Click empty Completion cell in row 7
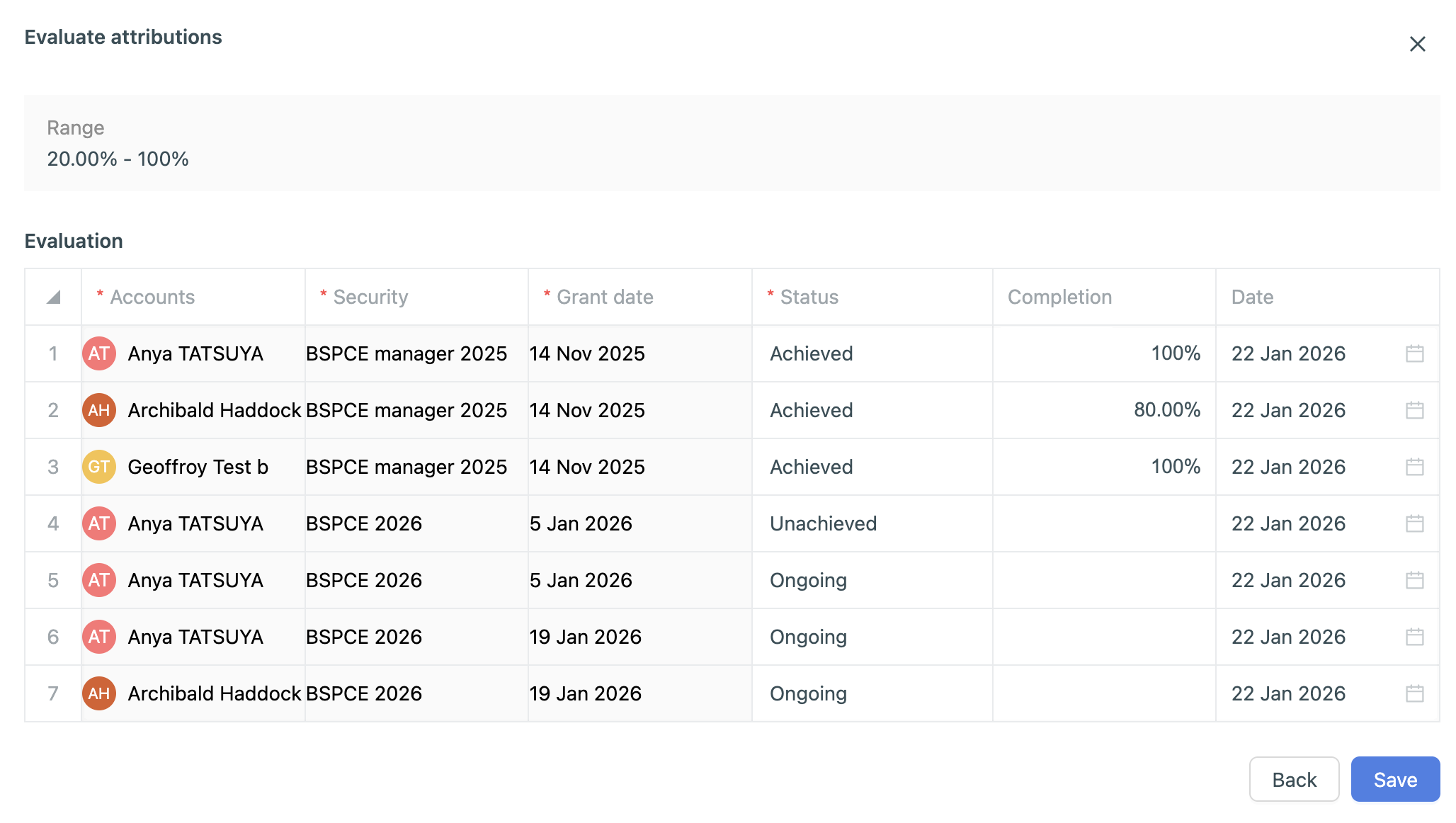The image size is (1456, 823). (1103, 693)
